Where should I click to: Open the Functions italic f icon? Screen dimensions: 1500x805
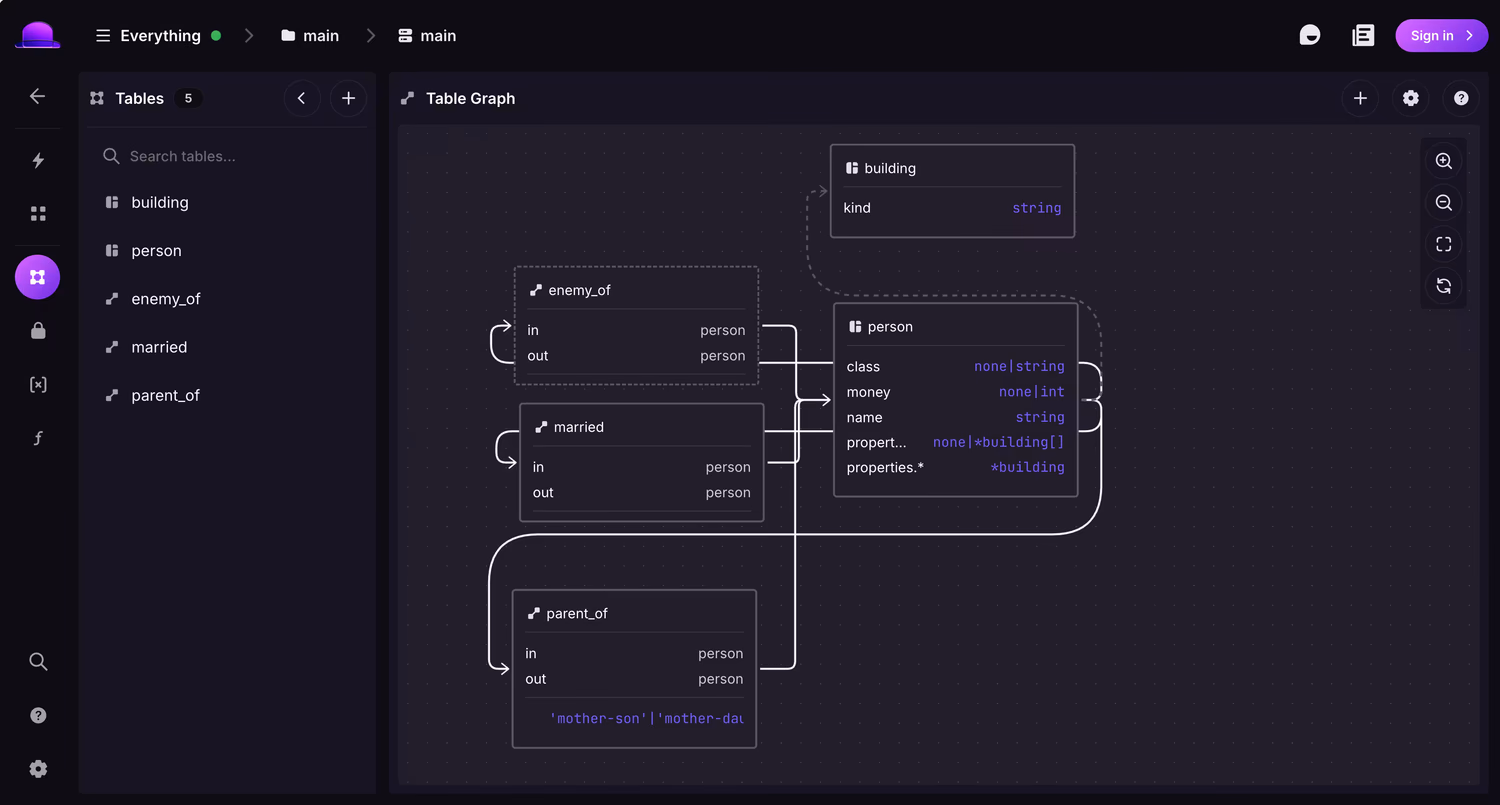pos(38,438)
